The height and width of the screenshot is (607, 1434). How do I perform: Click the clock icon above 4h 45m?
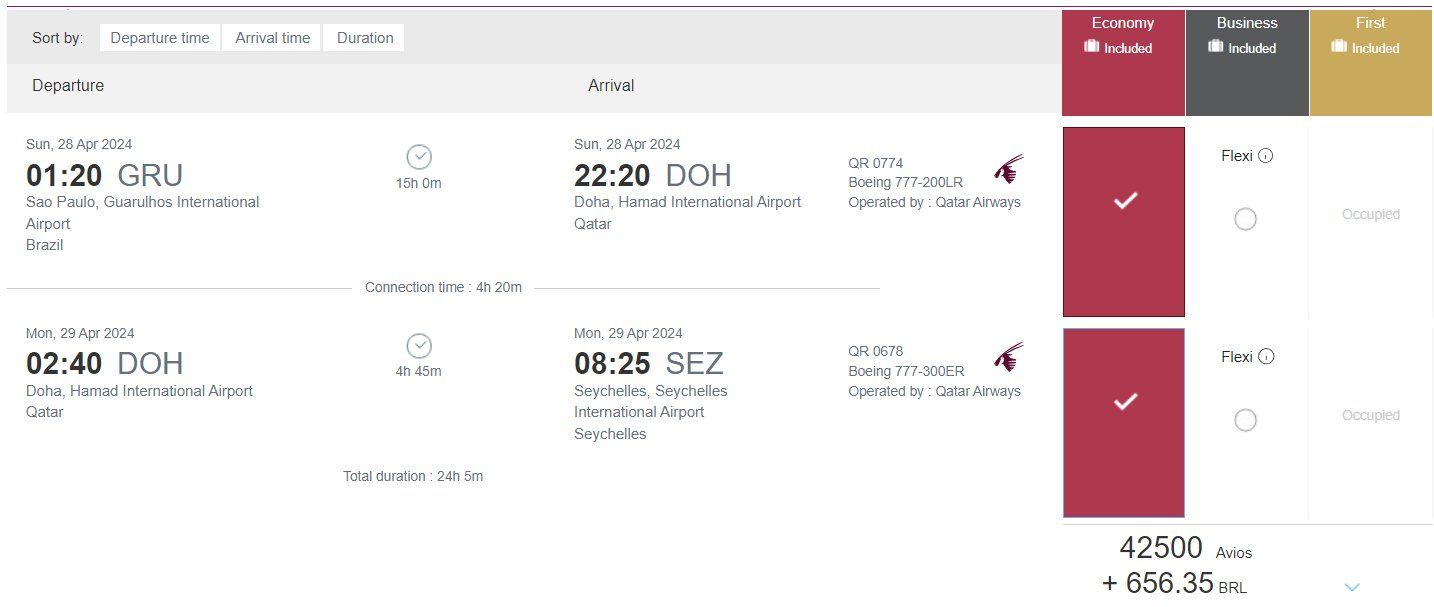[419, 346]
